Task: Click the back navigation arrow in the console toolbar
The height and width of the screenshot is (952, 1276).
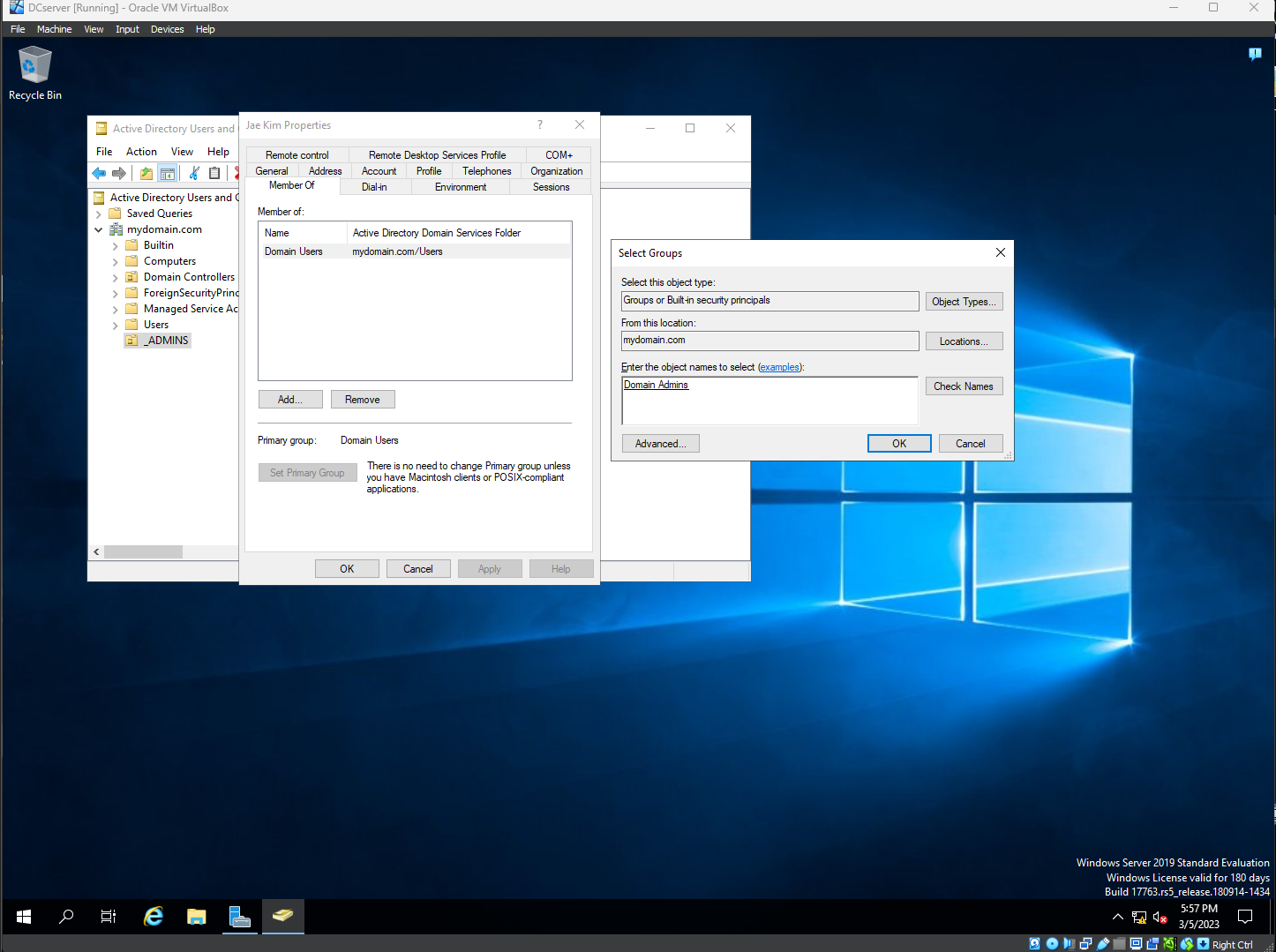Action: (99, 173)
